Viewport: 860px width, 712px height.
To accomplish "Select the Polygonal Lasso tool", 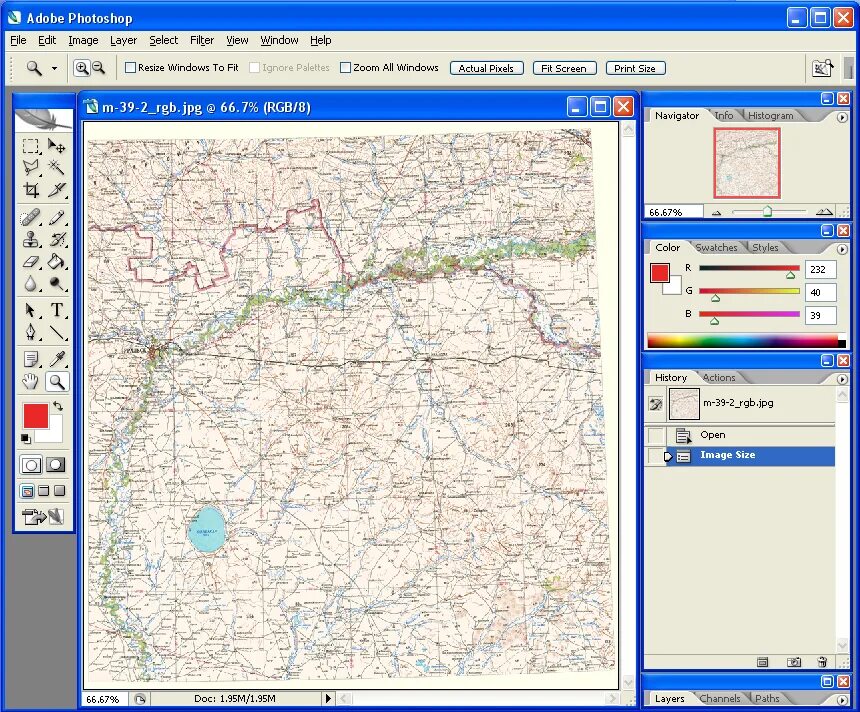I will coord(31,167).
